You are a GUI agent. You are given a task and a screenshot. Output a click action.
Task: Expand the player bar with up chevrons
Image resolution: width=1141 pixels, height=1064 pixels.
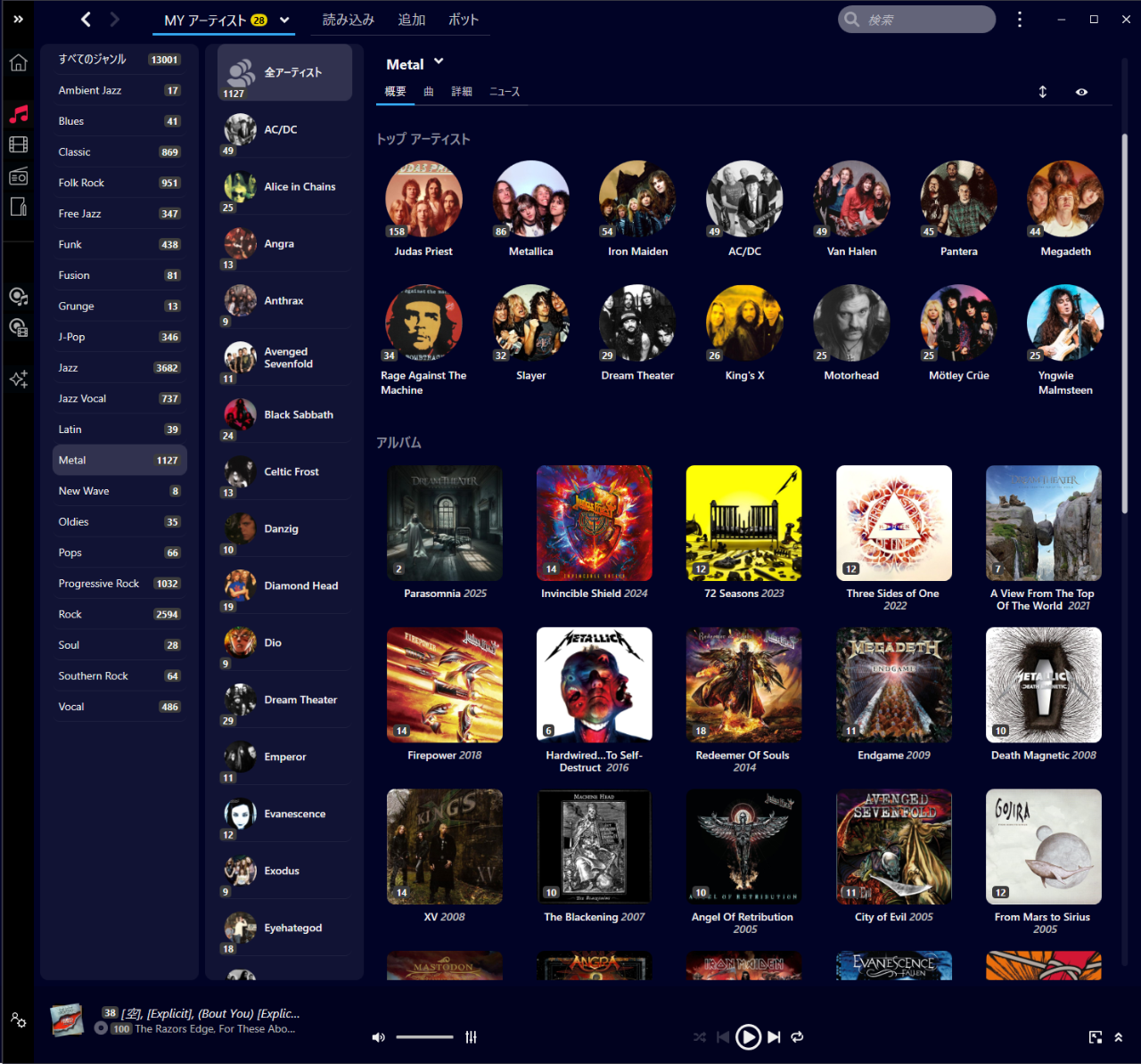pyautogui.click(x=1119, y=1037)
